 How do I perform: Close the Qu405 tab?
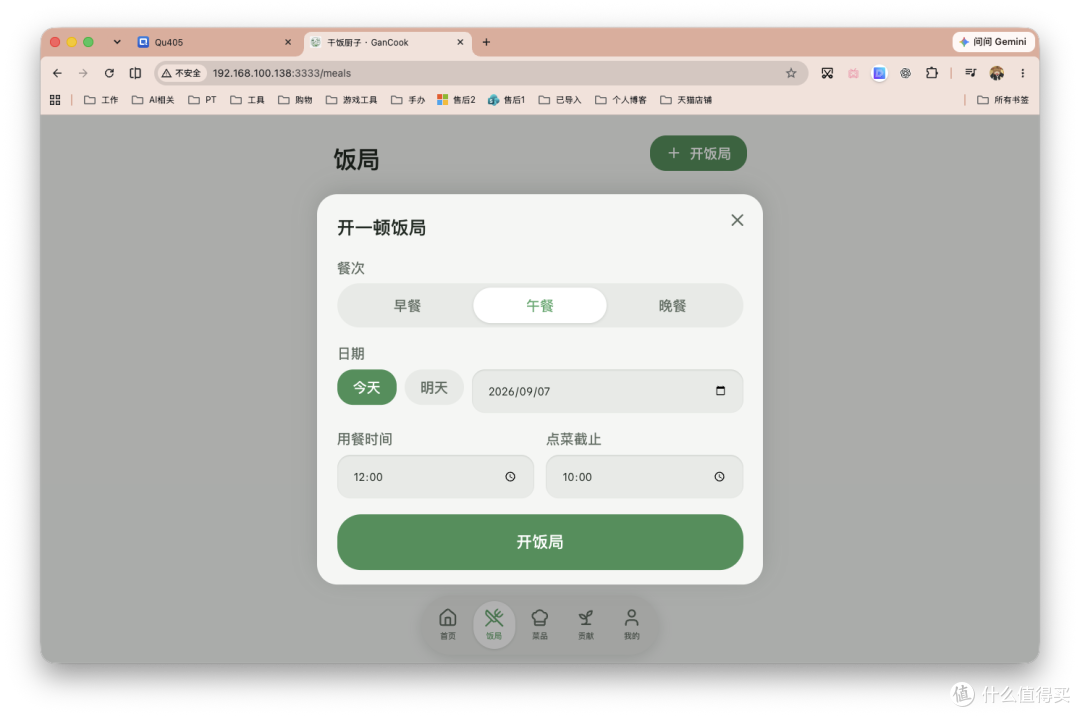[288, 42]
